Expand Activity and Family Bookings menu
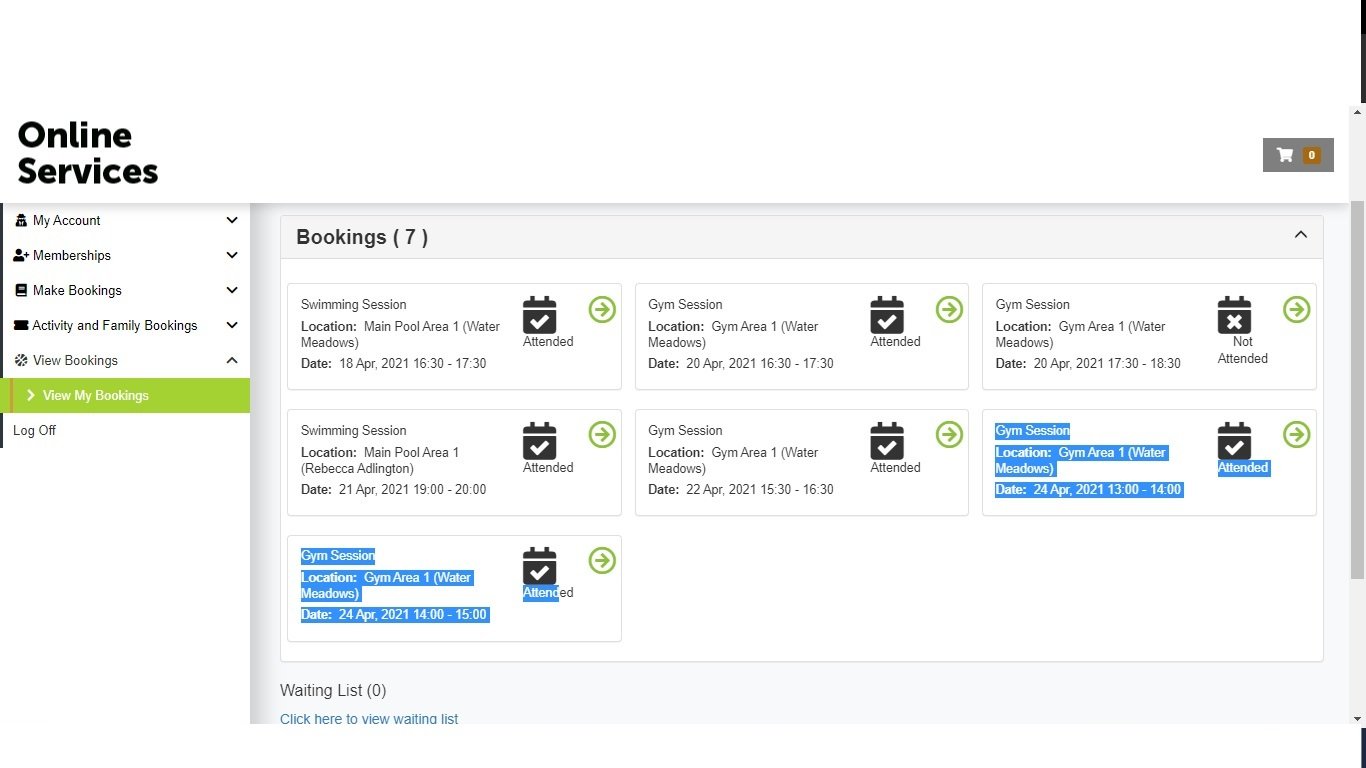 click(125, 326)
